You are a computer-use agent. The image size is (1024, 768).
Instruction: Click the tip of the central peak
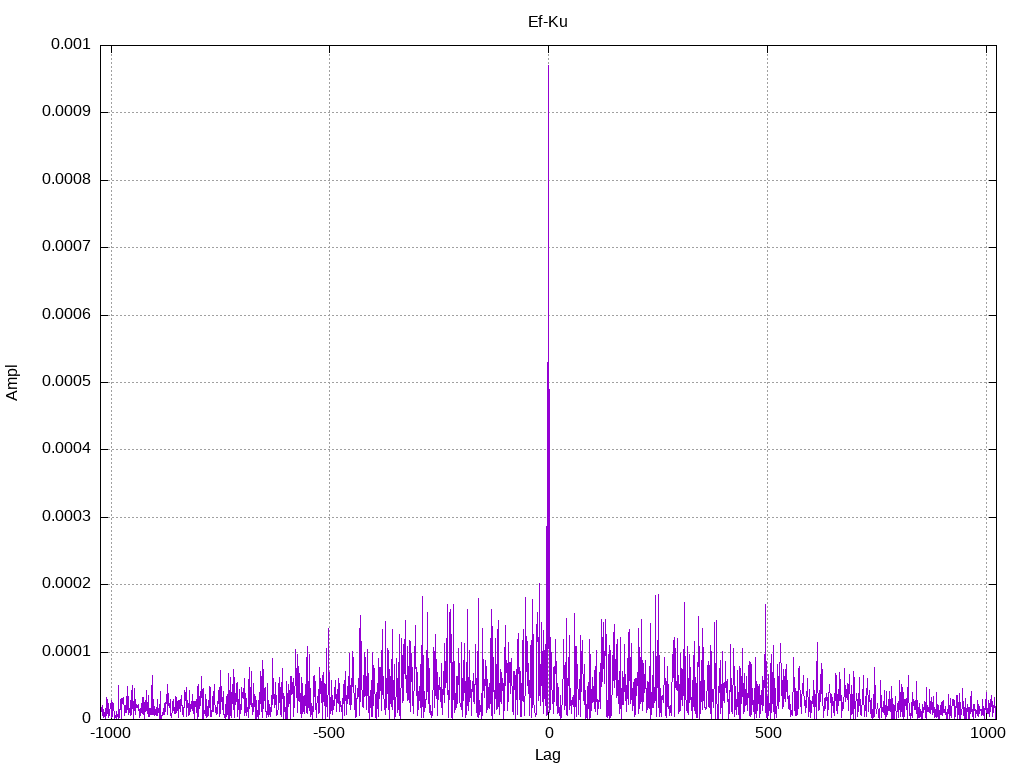point(548,66)
